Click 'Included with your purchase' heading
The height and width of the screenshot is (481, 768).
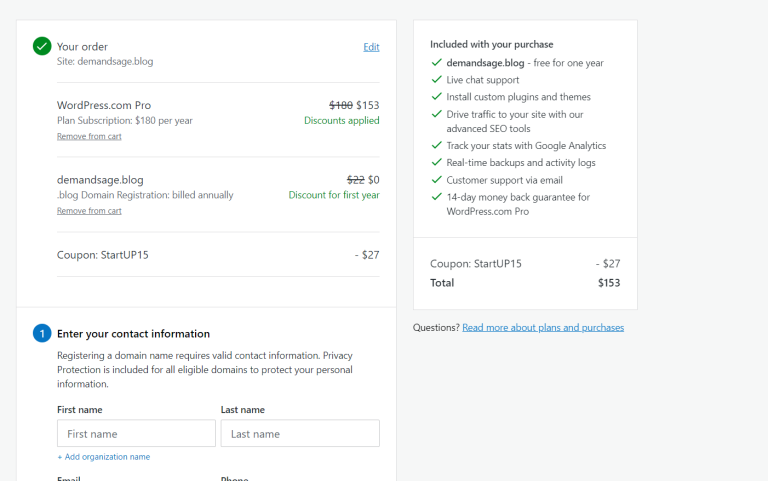tap(491, 44)
